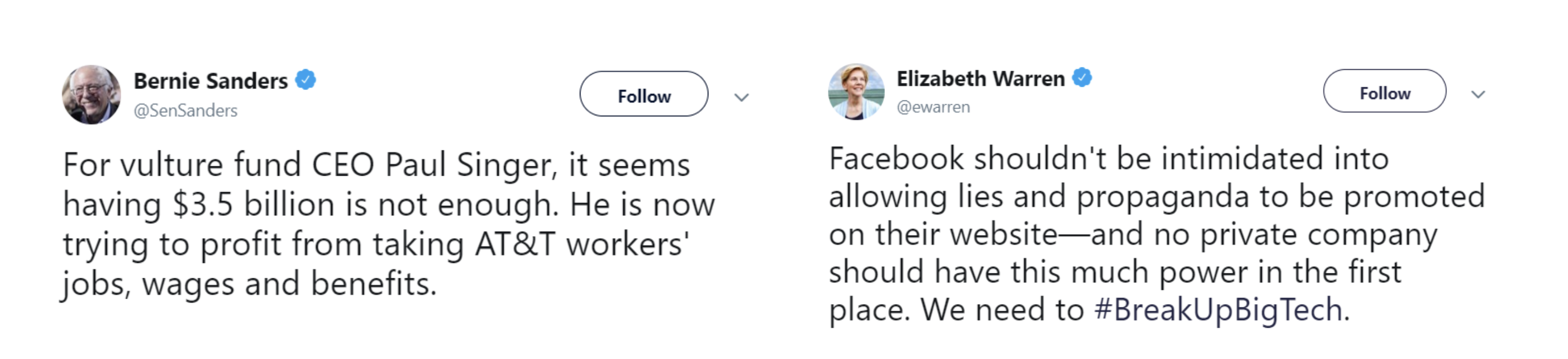This screenshot has width=1568, height=359.
Task: Open Elizabeth Warren's profile picture
Action: pyautogui.click(x=856, y=92)
